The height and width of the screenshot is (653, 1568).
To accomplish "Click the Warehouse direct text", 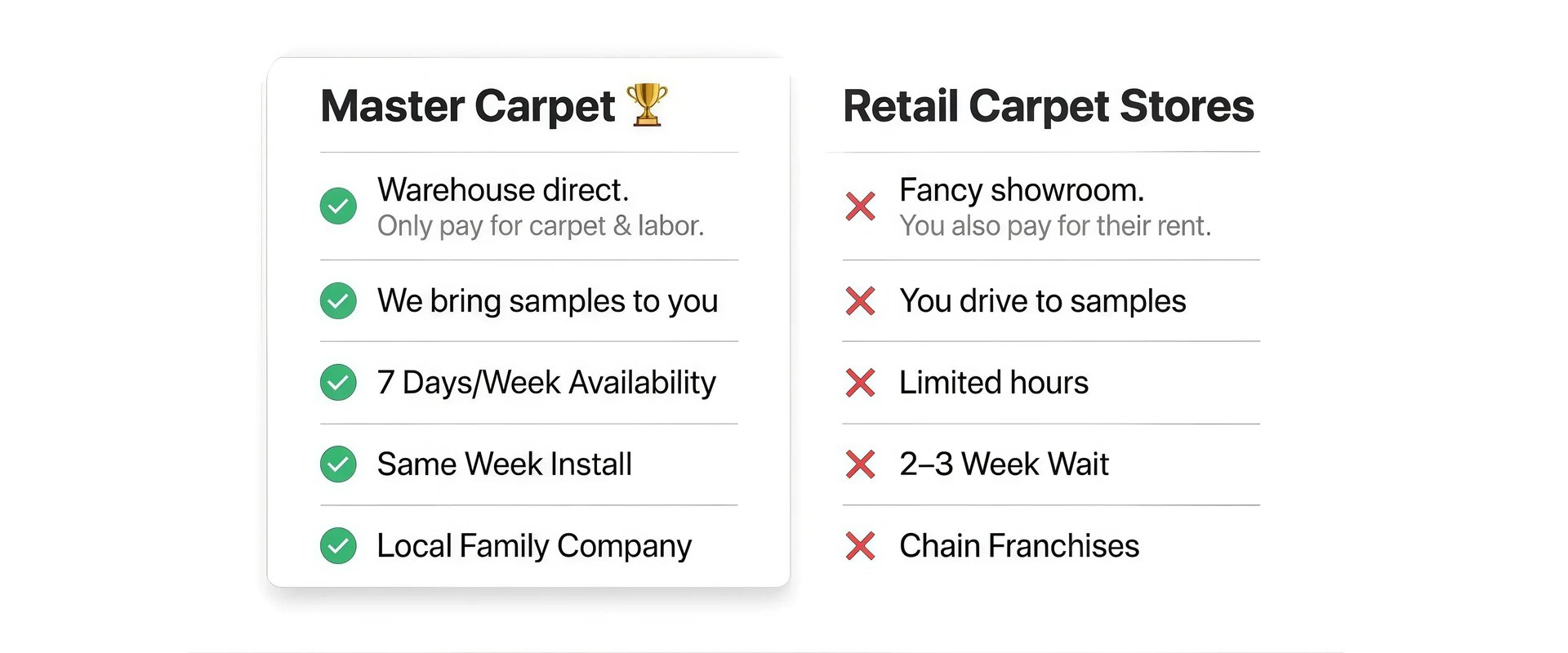I will (x=503, y=190).
